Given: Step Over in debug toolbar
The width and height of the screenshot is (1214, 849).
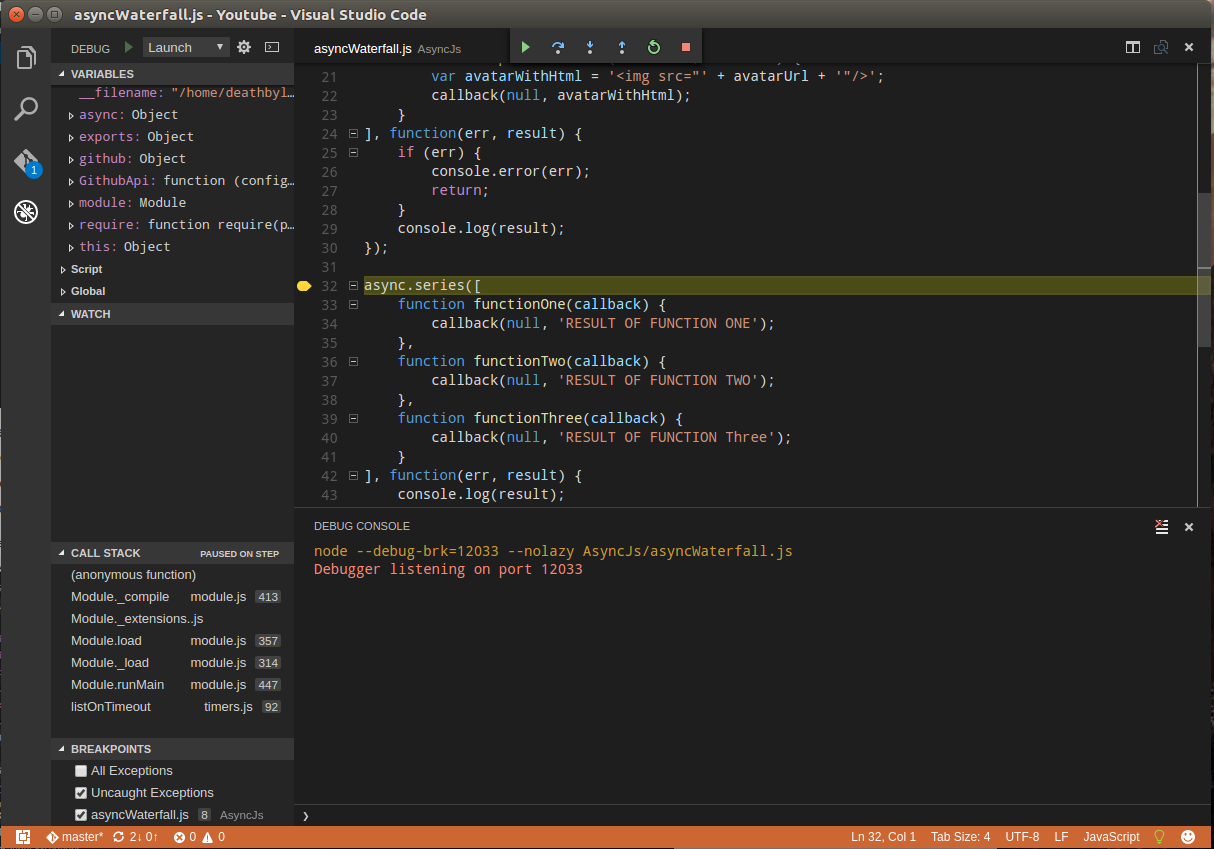Looking at the screenshot, I should [x=558, y=47].
